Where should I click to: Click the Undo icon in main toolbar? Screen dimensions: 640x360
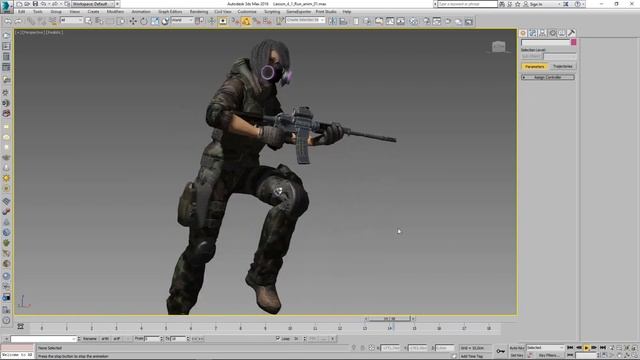[x=8, y=21]
